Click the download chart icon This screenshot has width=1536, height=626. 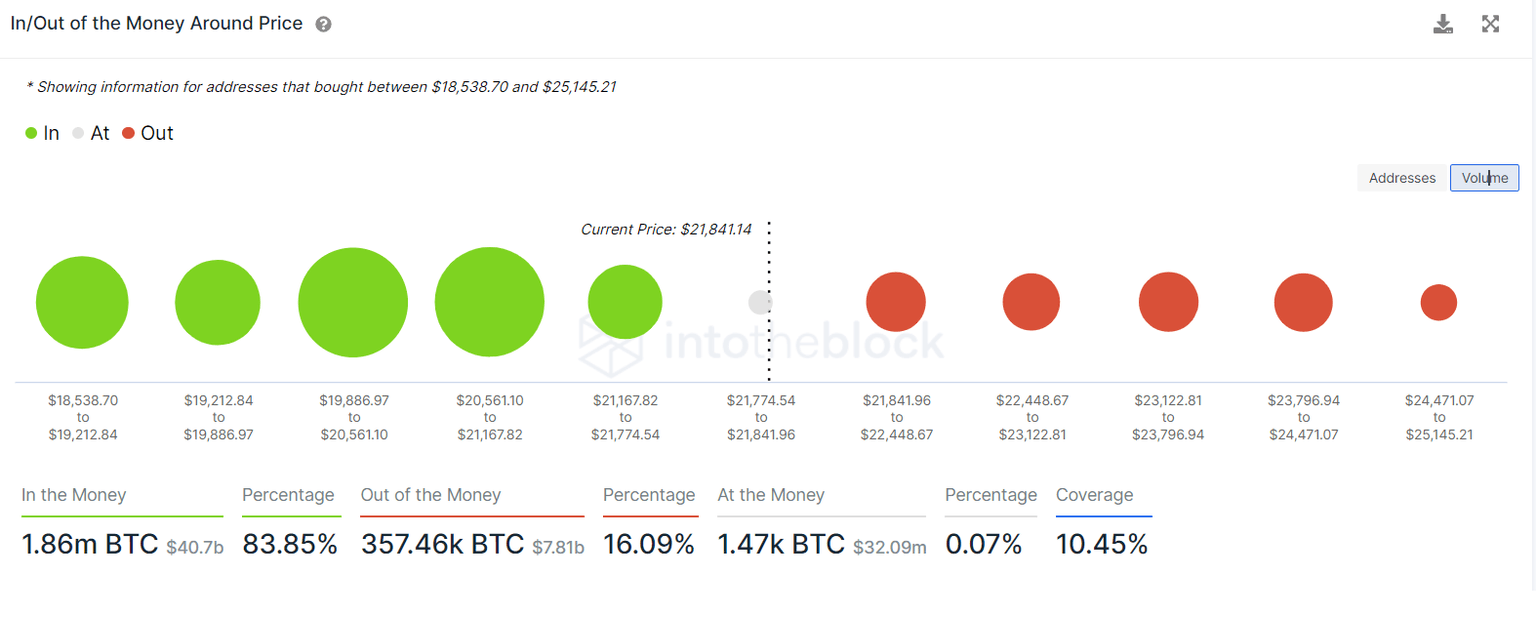pos(1443,23)
